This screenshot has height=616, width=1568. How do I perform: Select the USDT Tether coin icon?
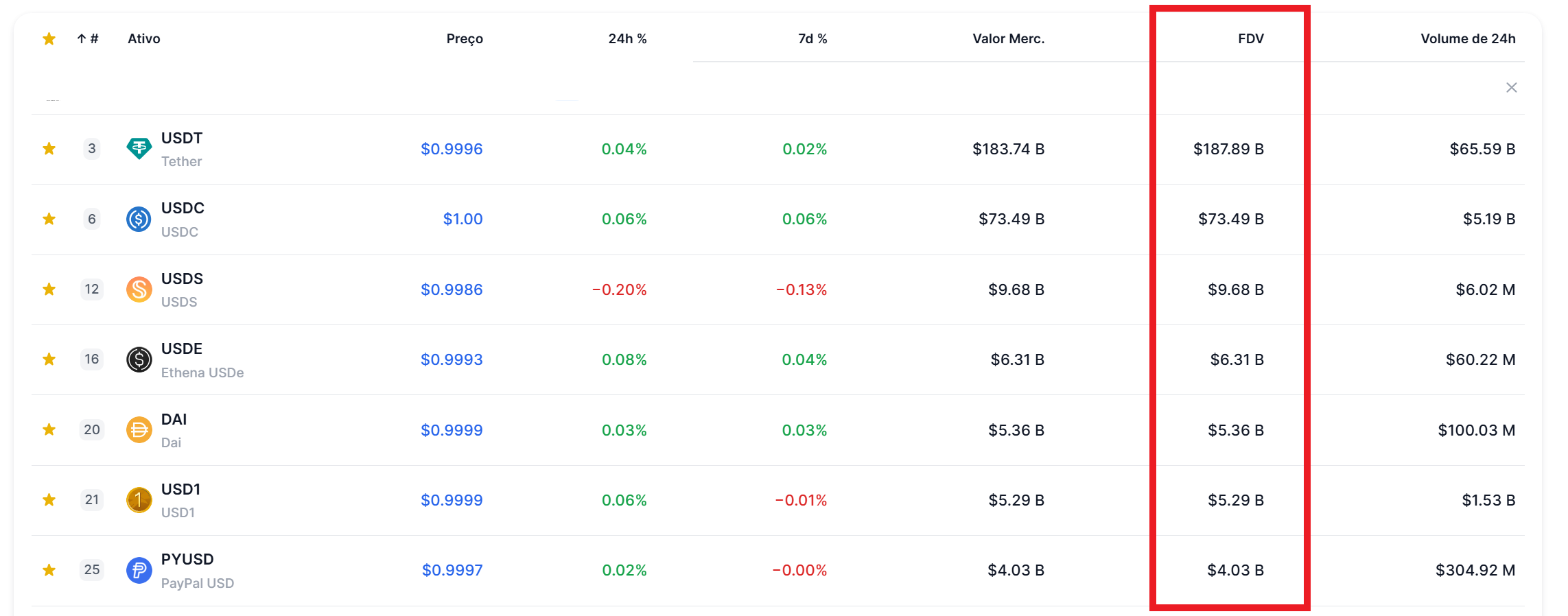139,148
